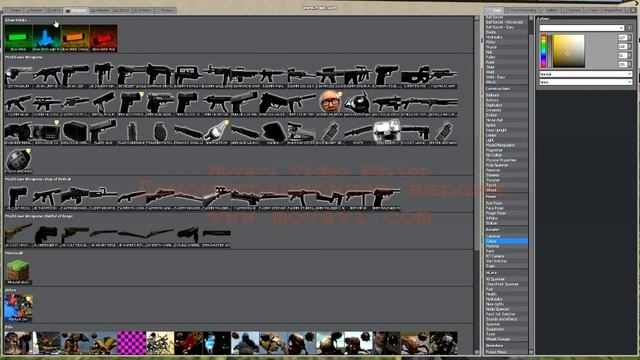Select the 'Inflator' tool
The width and height of the screenshot is (640, 360).
tap(506, 218)
